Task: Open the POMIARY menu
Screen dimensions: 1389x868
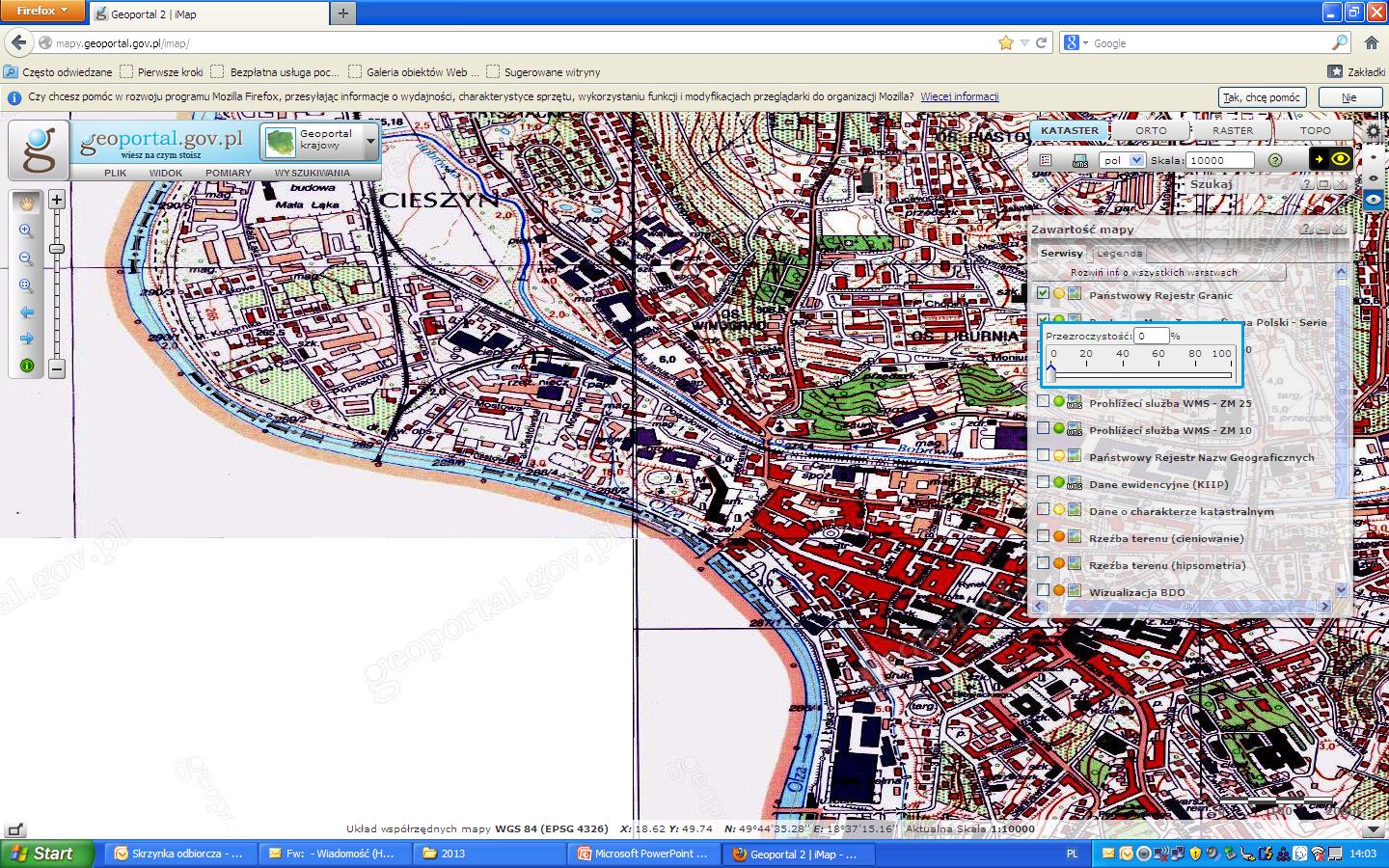Action: click(229, 173)
